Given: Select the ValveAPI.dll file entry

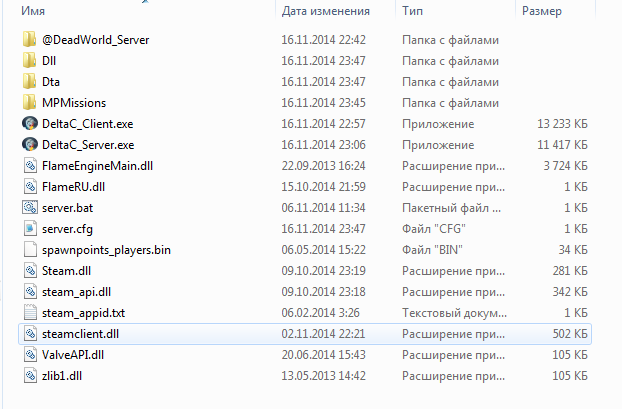Looking at the screenshot, I should pyautogui.click(x=73, y=354).
